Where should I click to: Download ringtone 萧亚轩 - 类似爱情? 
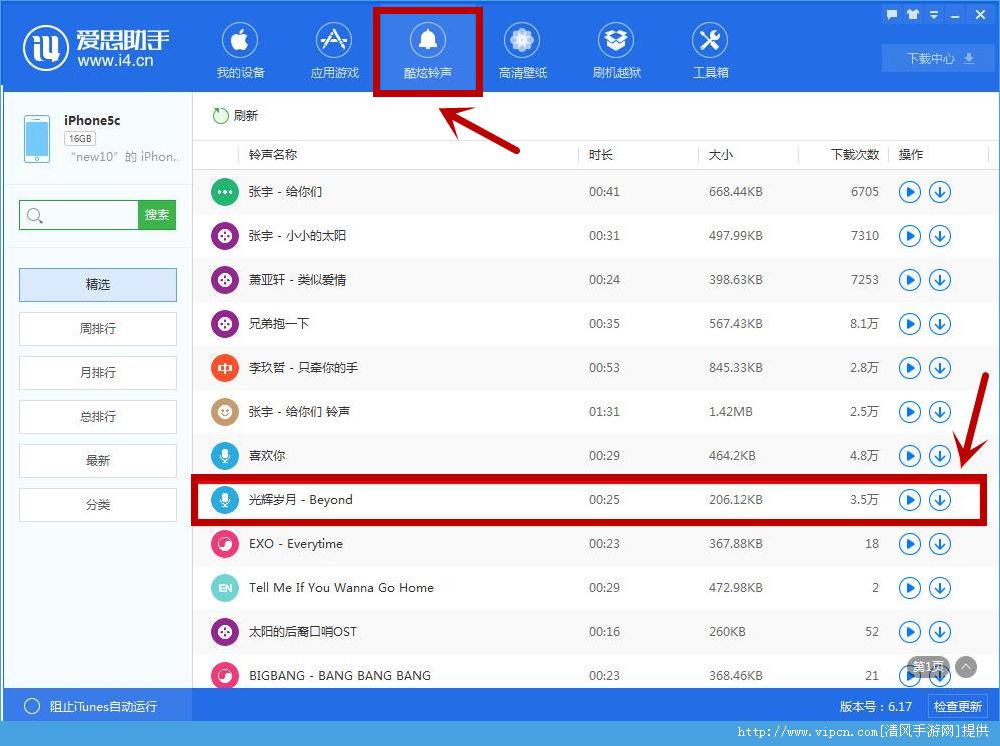point(939,280)
